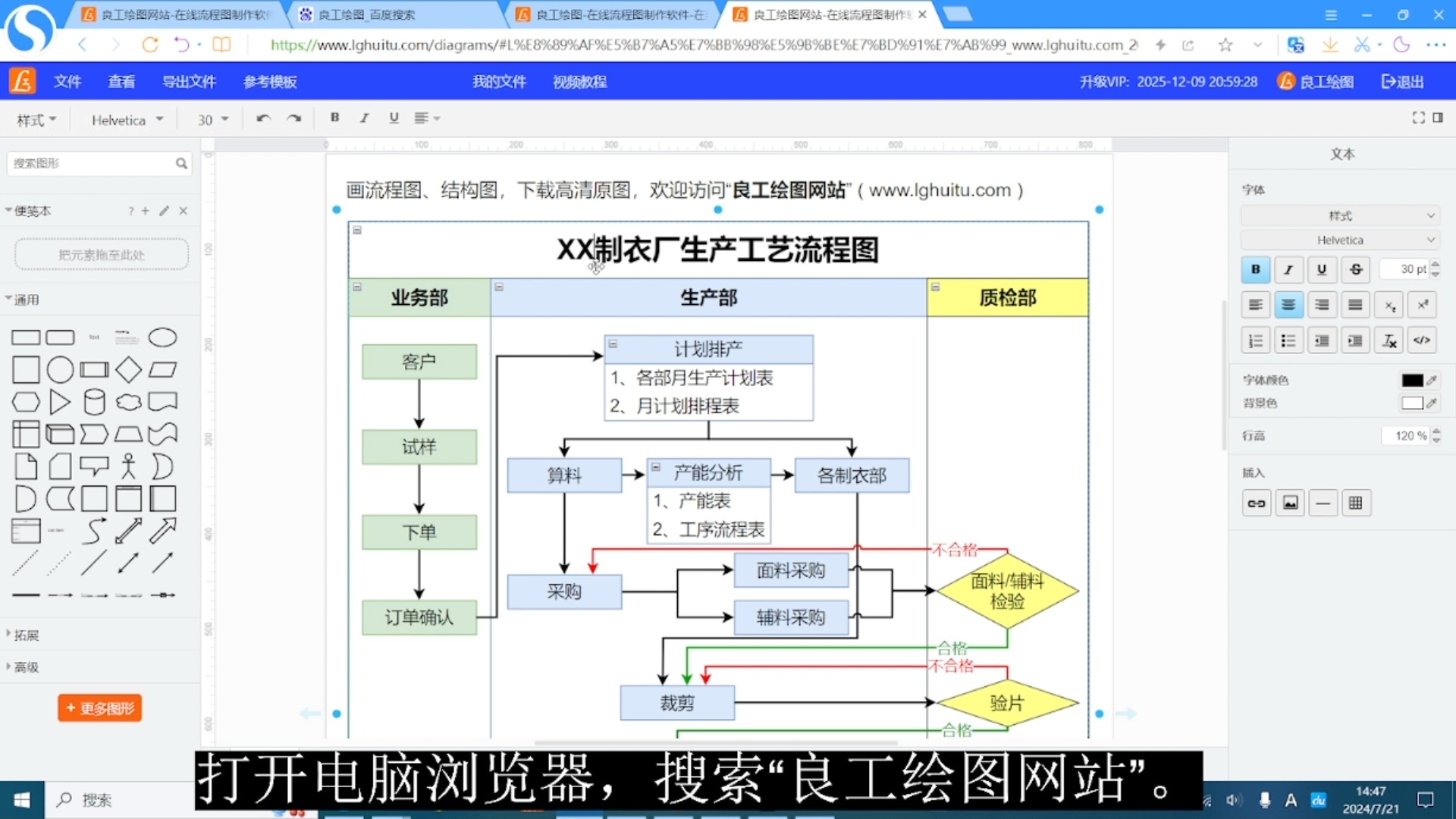The width and height of the screenshot is (1456, 819).
Task: Choose the cylinder shape in the palette
Action: pos(94,402)
